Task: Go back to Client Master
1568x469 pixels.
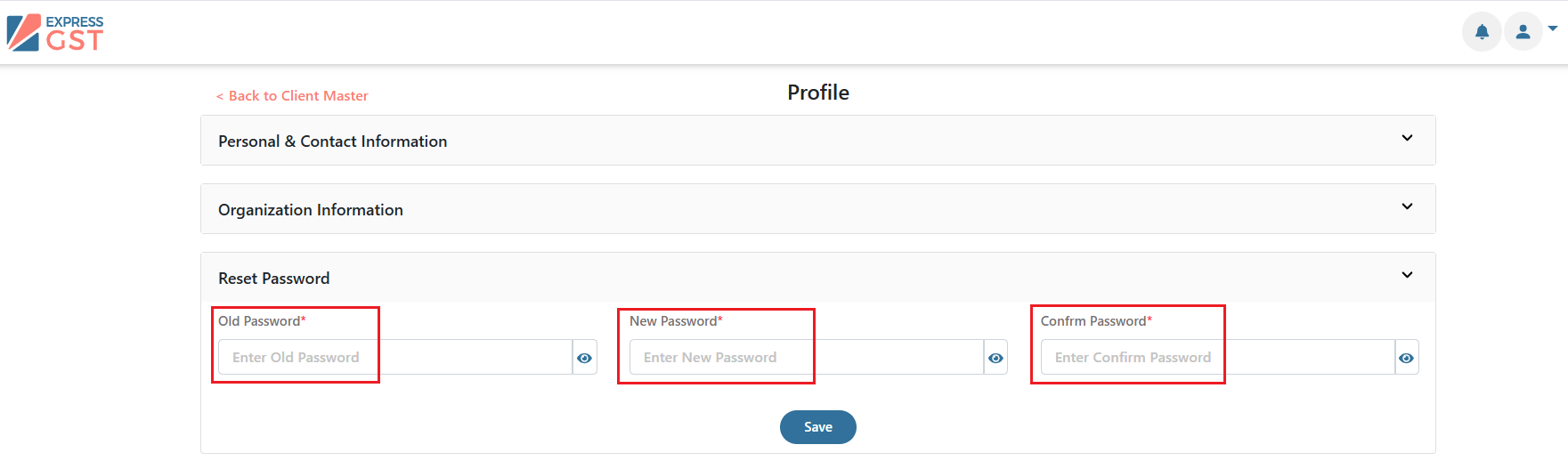Action: [x=292, y=96]
